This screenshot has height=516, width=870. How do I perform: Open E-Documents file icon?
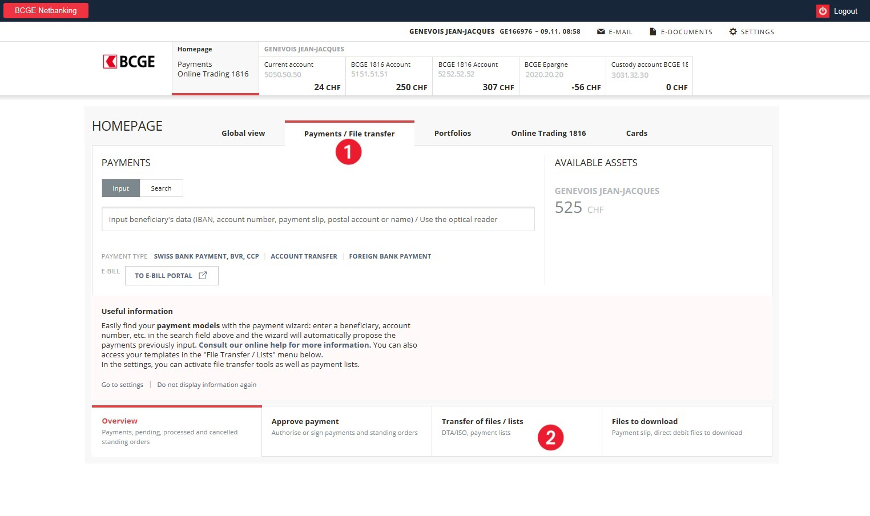point(652,32)
